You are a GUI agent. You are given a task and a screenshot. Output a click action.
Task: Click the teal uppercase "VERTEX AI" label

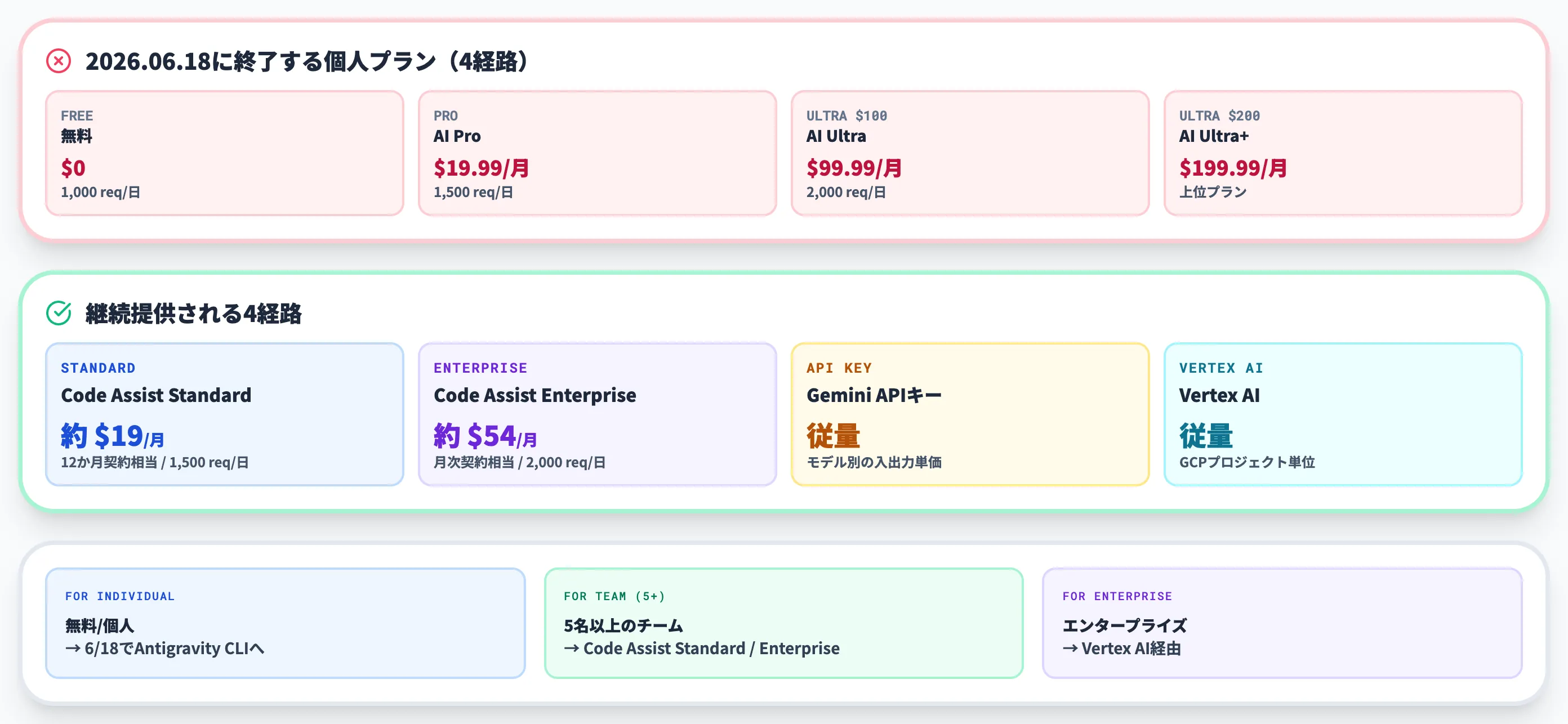pos(1221,368)
